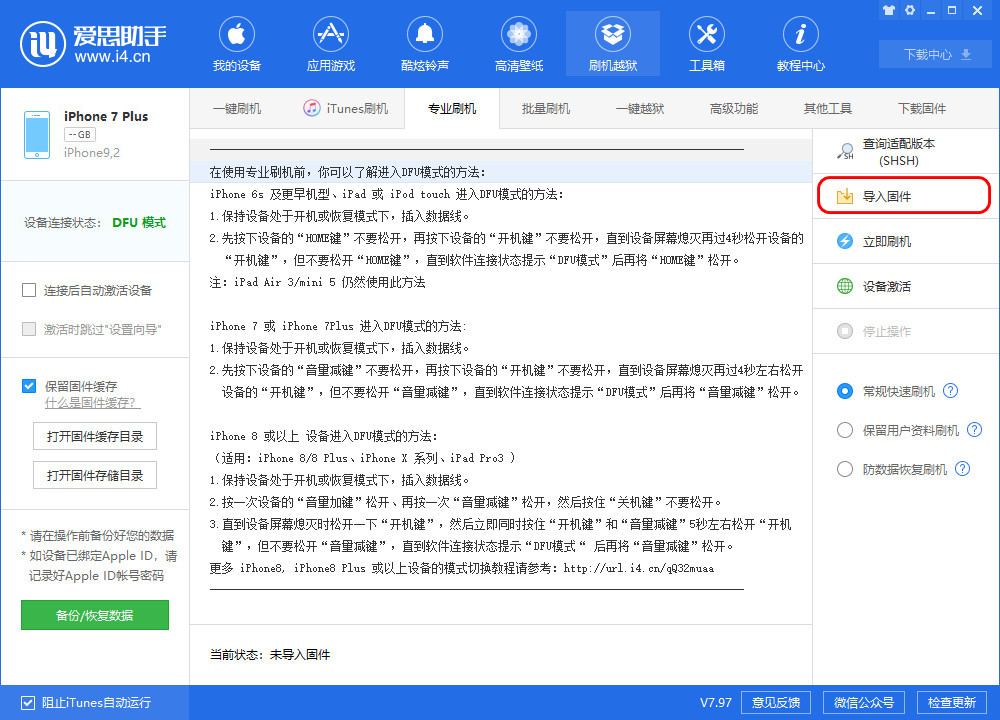Open the settings gear in the title bar
Screen dimensions: 1000x720
tap(909, 10)
